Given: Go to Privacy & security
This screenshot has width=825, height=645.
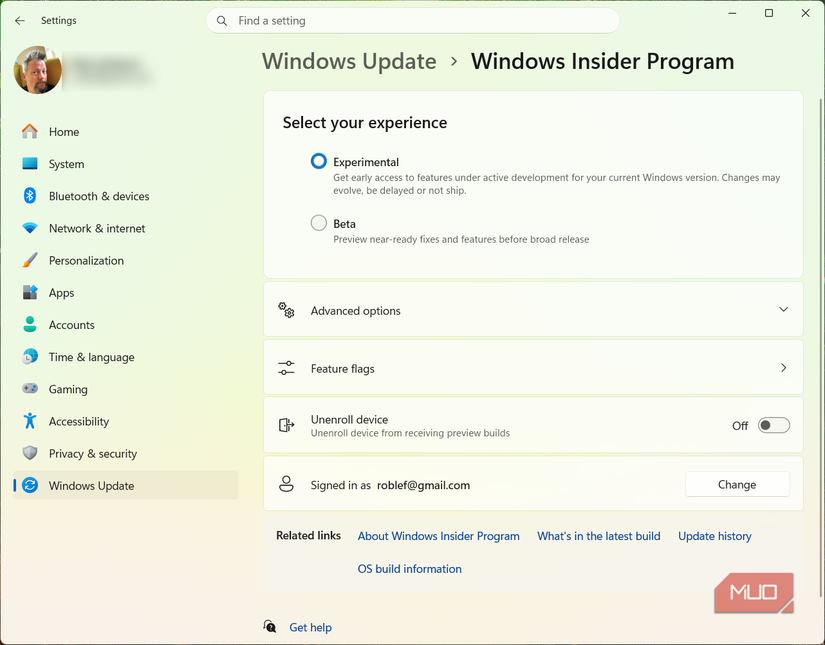Looking at the screenshot, I should [126, 453].
